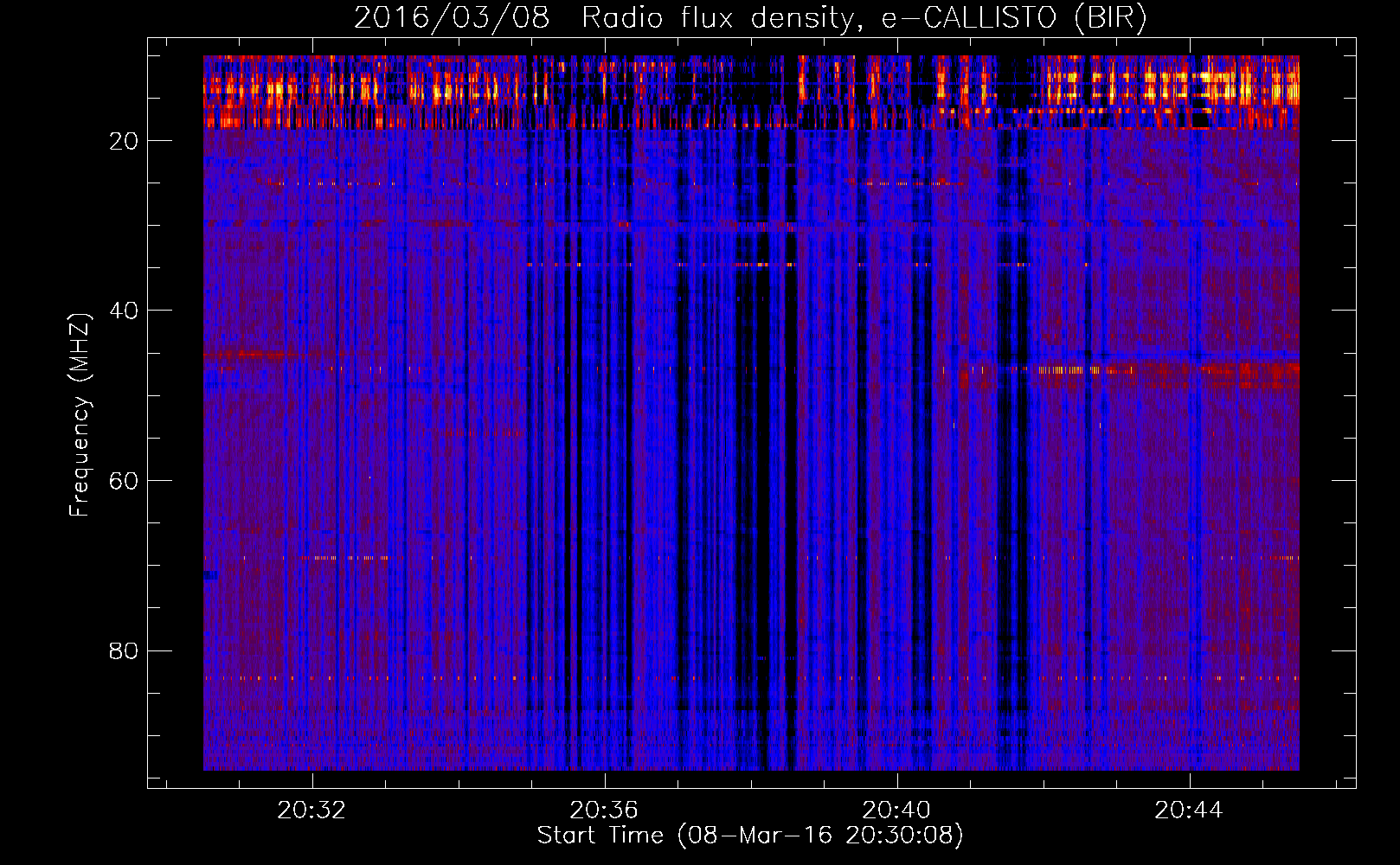Click the '40' frequency tick label
This screenshot has width=1400, height=865.
point(124,311)
